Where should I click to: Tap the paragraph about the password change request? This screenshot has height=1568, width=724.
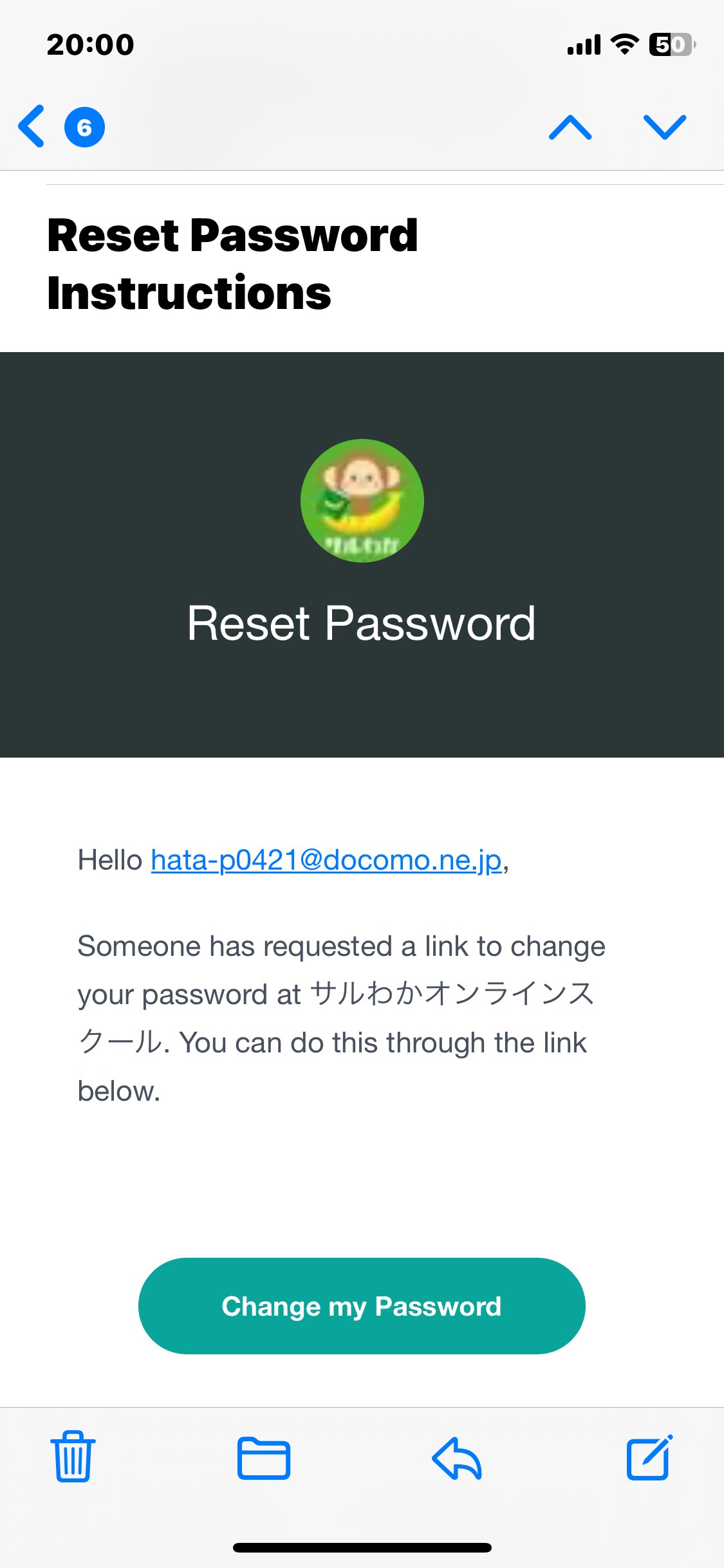[x=342, y=1018]
